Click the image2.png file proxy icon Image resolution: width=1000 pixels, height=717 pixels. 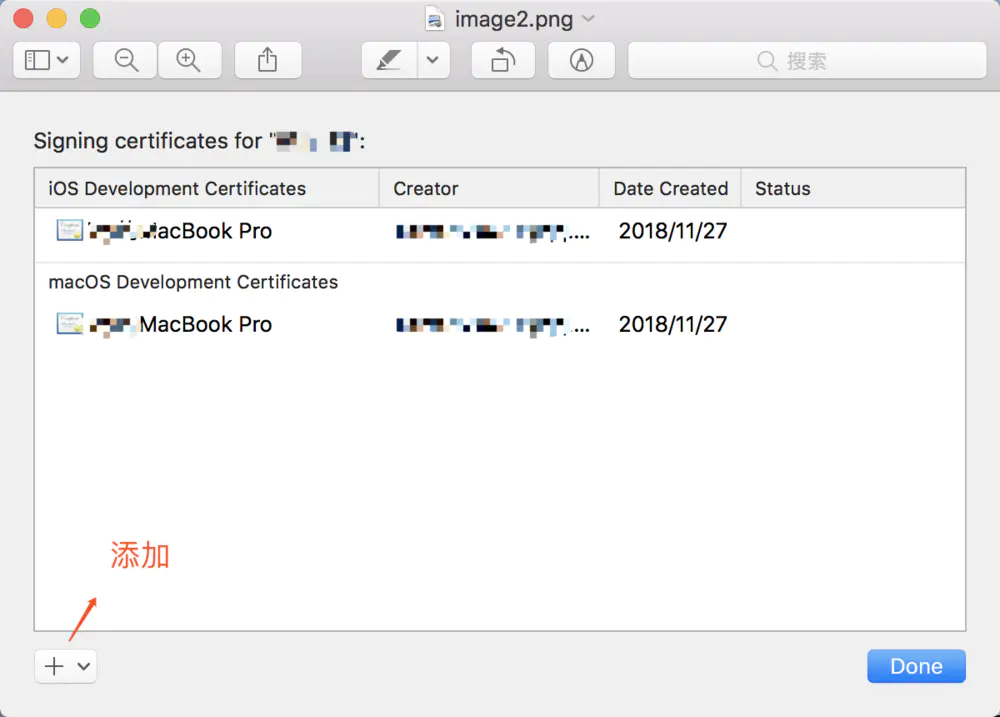coord(434,19)
